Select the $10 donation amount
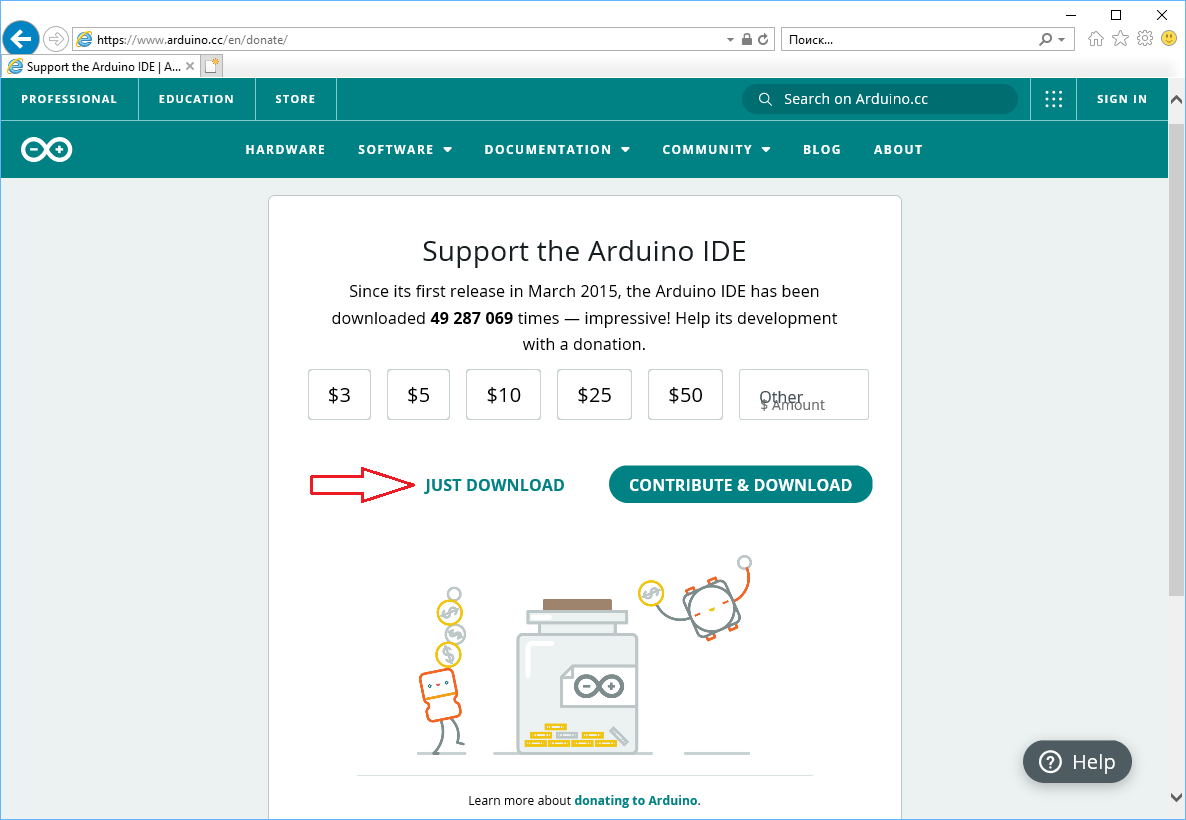 pyautogui.click(x=504, y=394)
